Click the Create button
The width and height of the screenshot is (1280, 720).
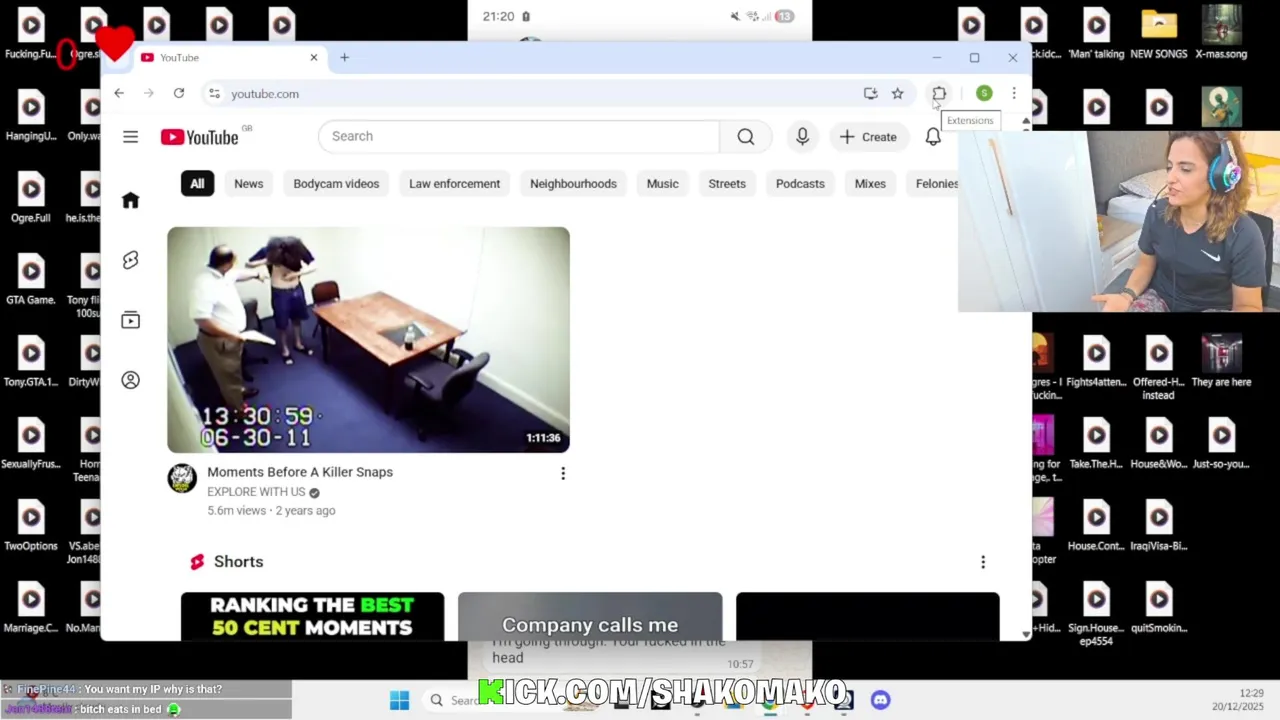coord(868,137)
